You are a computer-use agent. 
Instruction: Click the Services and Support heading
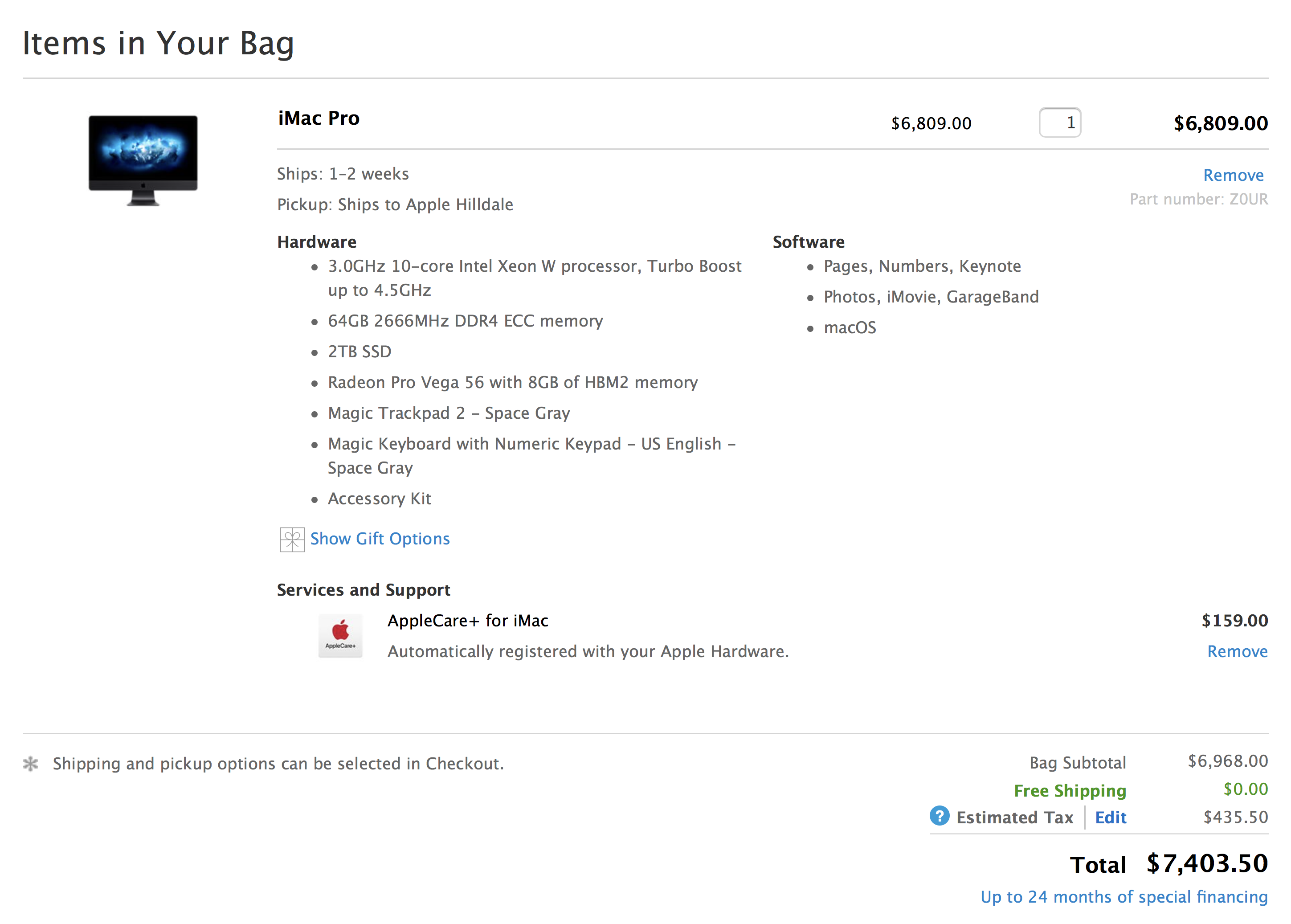tap(364, 590)
